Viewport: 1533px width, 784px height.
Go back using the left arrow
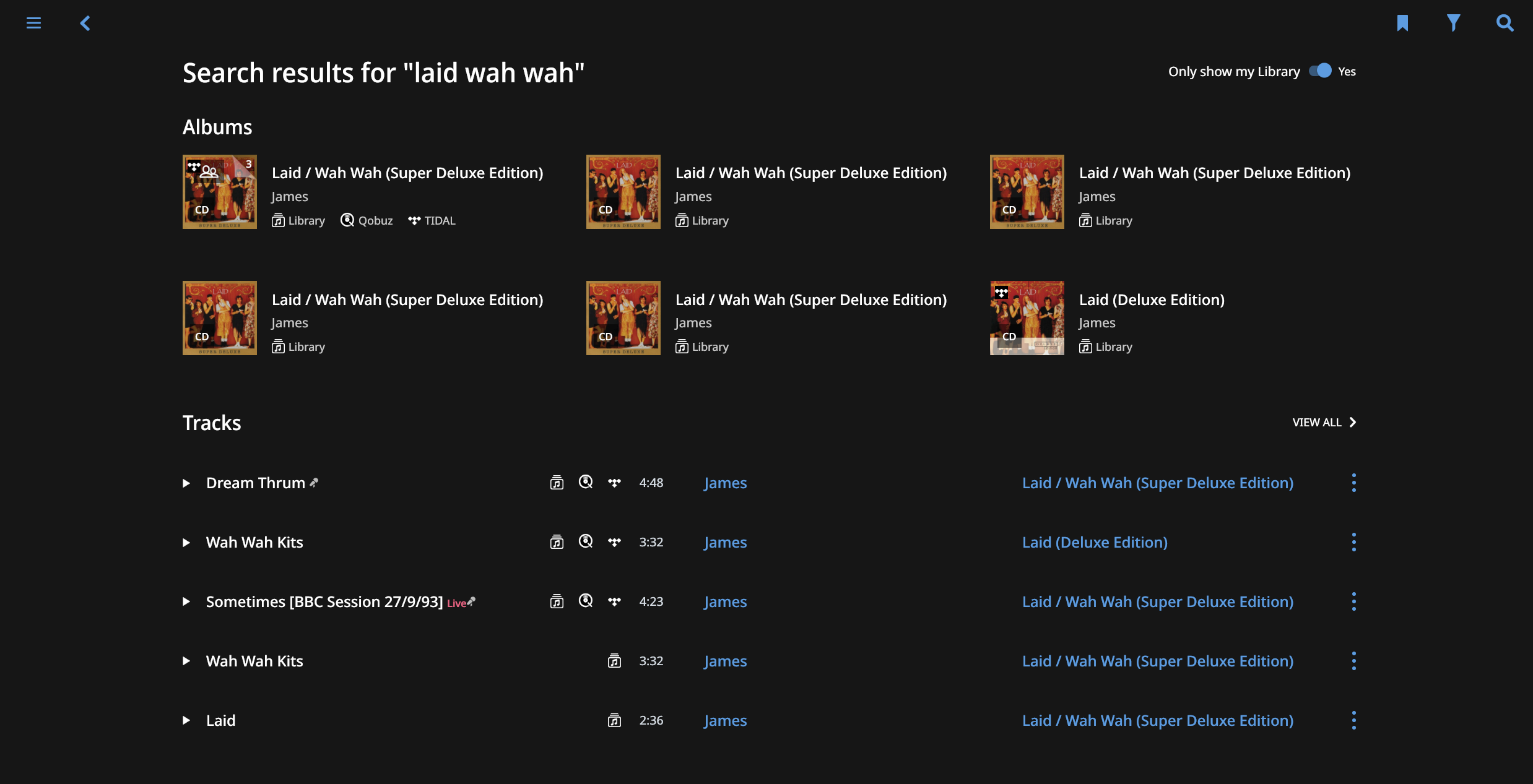coord(85,23)
